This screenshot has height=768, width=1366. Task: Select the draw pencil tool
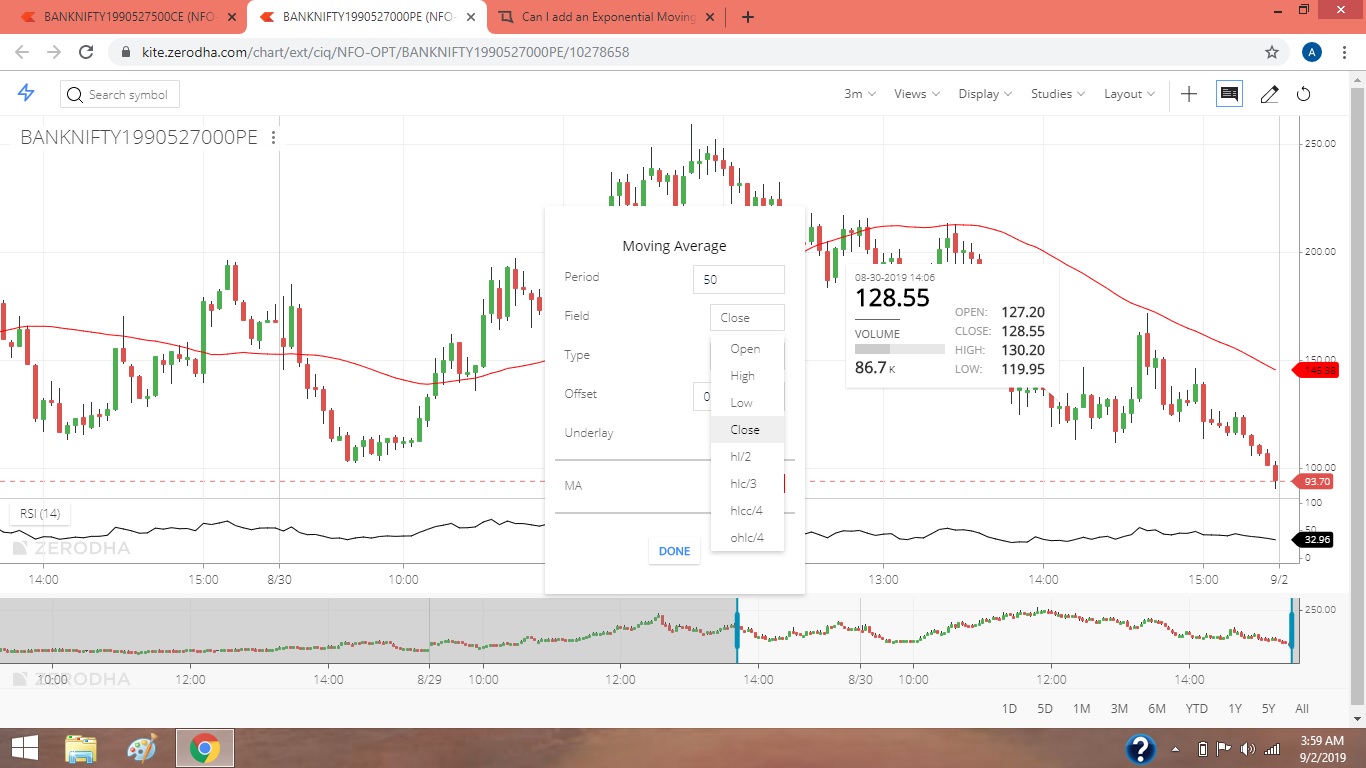point(1269,93)
